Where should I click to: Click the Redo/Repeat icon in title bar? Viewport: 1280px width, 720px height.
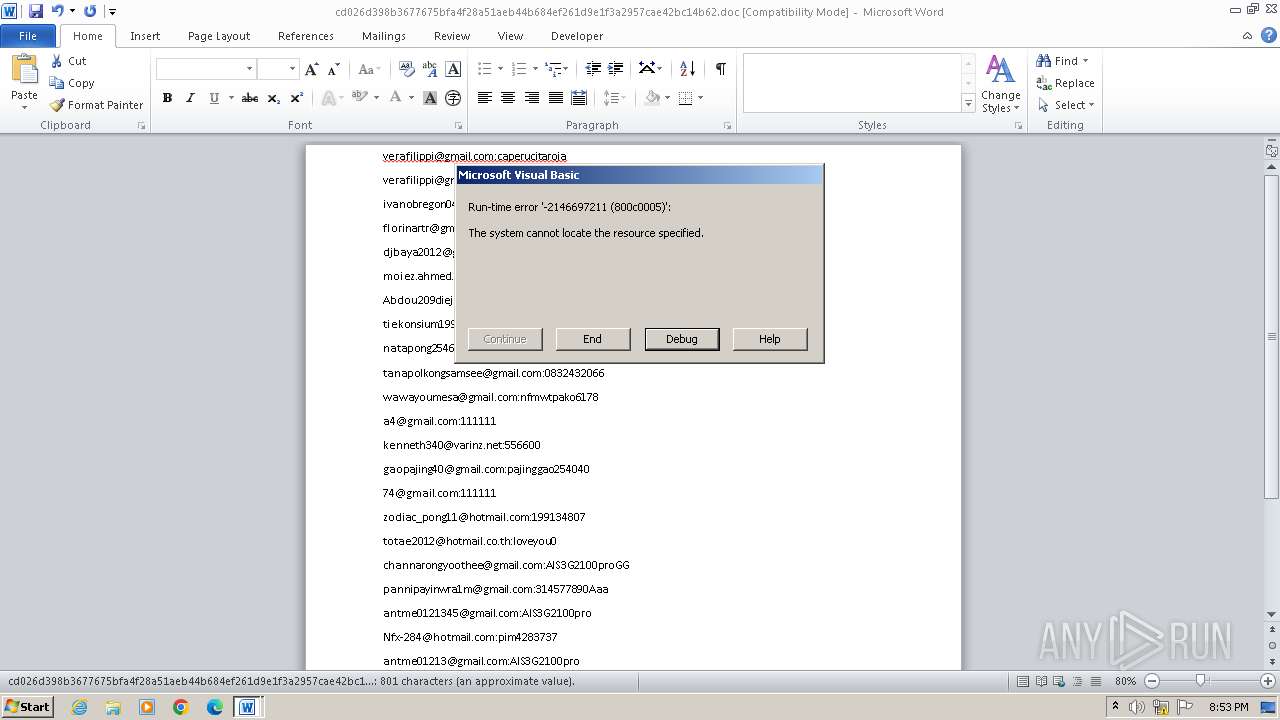(x=90, y=11)
